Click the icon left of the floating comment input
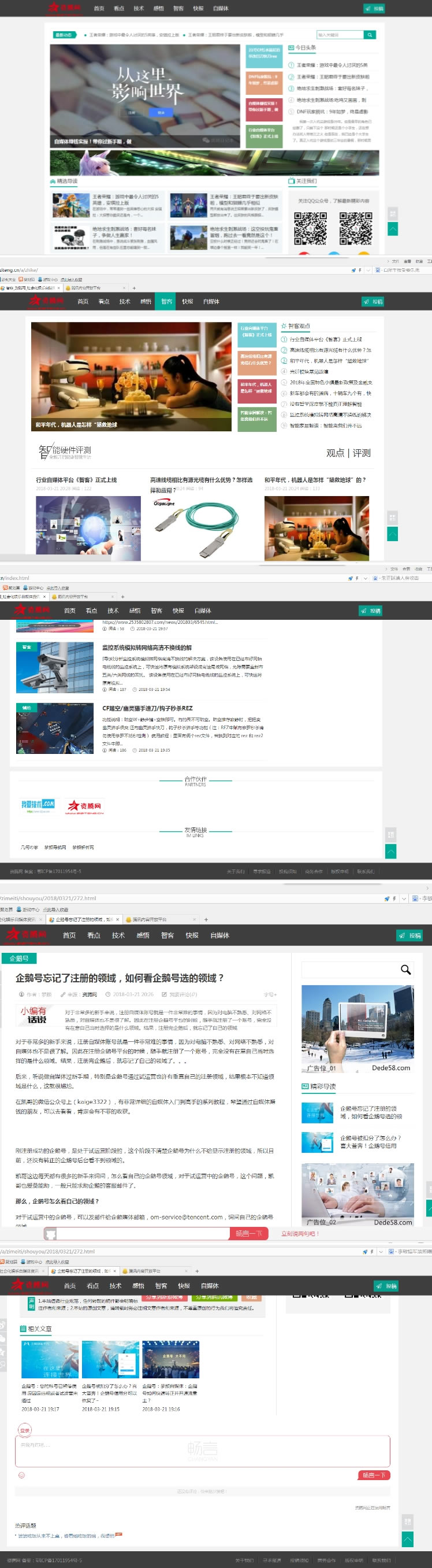This screenshot has width=432, height=1568. (51, 1234)
